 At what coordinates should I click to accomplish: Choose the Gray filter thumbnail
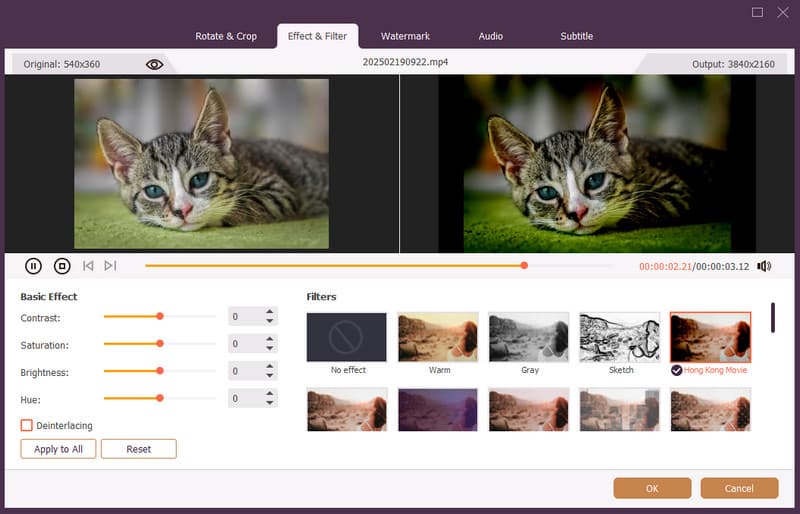coord(529,337)
